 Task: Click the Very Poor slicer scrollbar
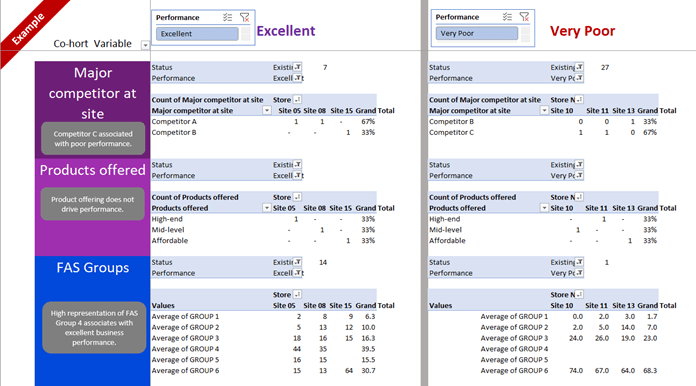click(x=525, y=33)
